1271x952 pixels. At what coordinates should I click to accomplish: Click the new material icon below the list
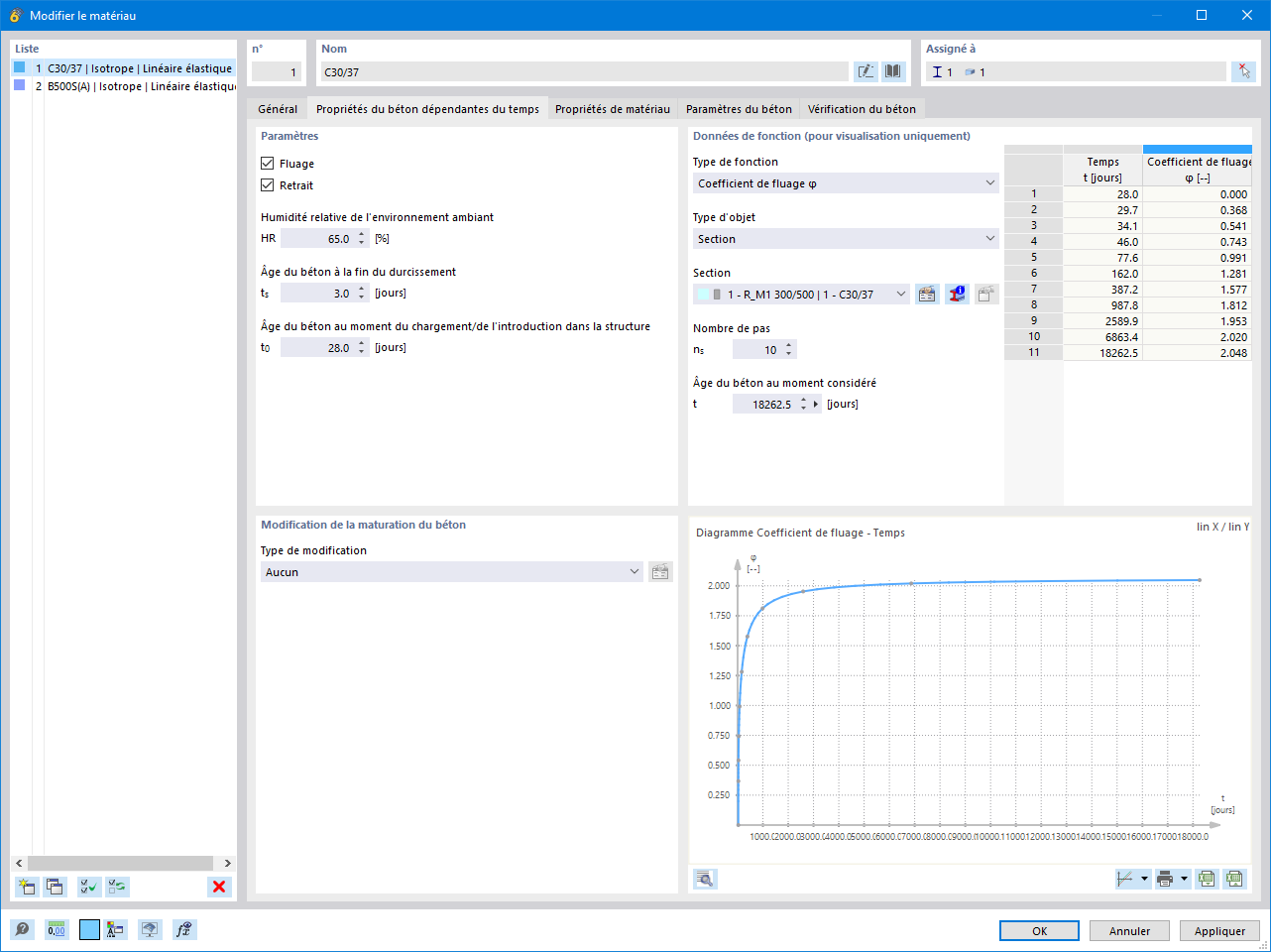(27, 887)
